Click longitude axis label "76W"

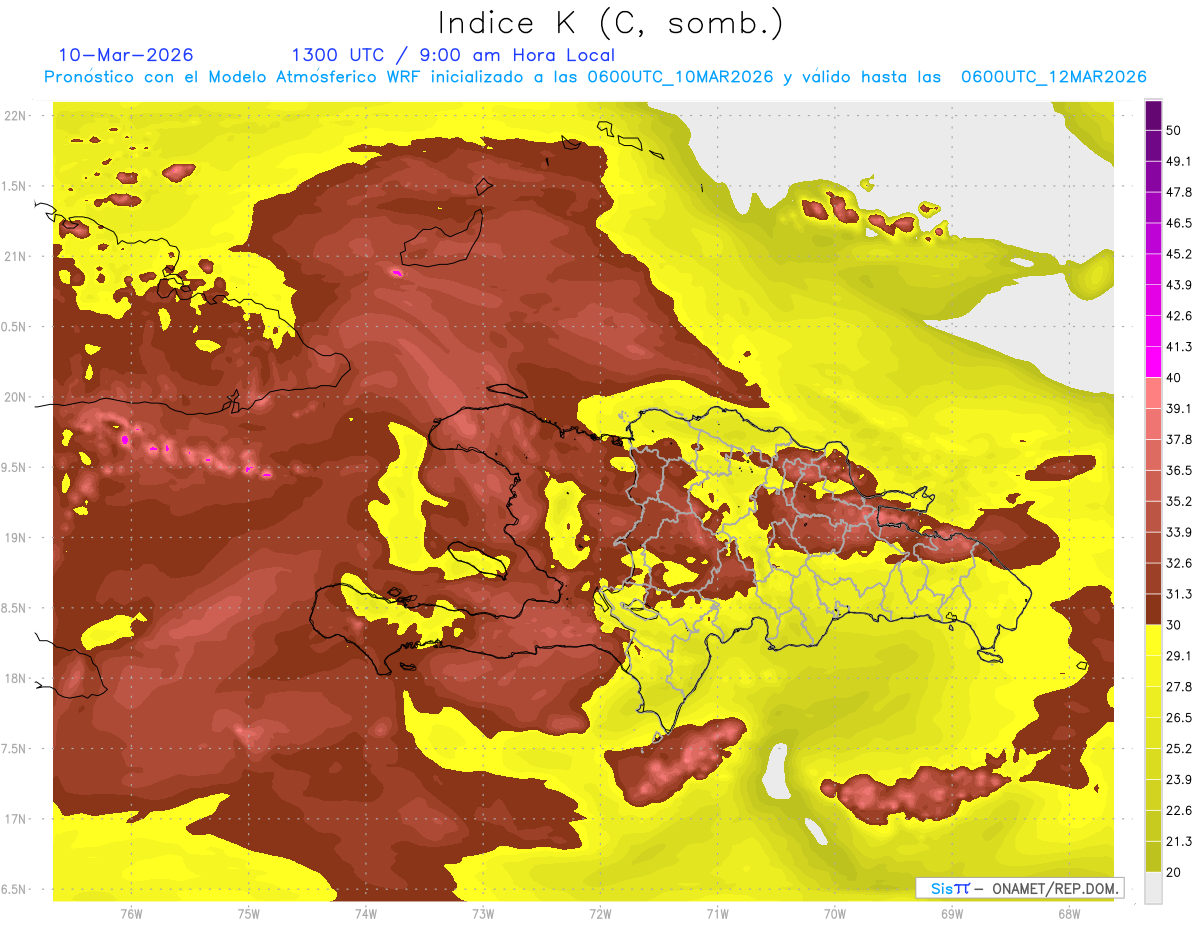tap(131, 913)
